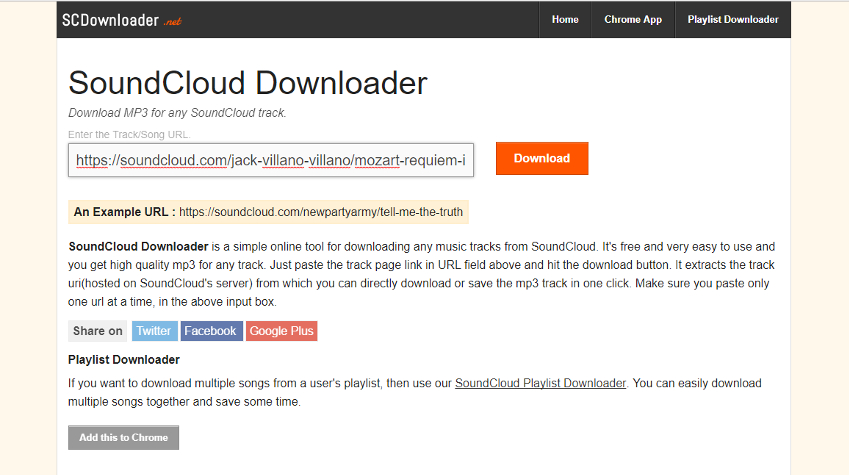Open the Chrome App nav item

[633, 19]
